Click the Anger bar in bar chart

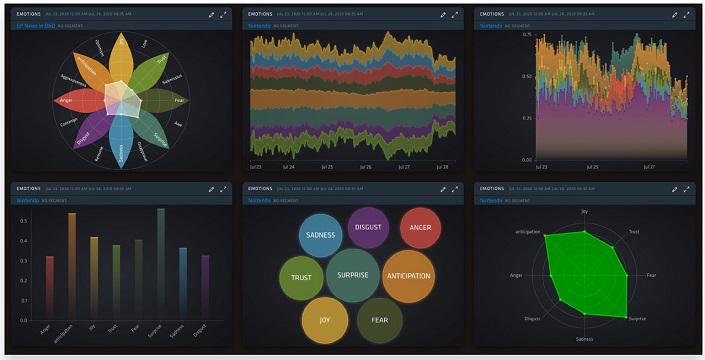click(x=50, y=288)
